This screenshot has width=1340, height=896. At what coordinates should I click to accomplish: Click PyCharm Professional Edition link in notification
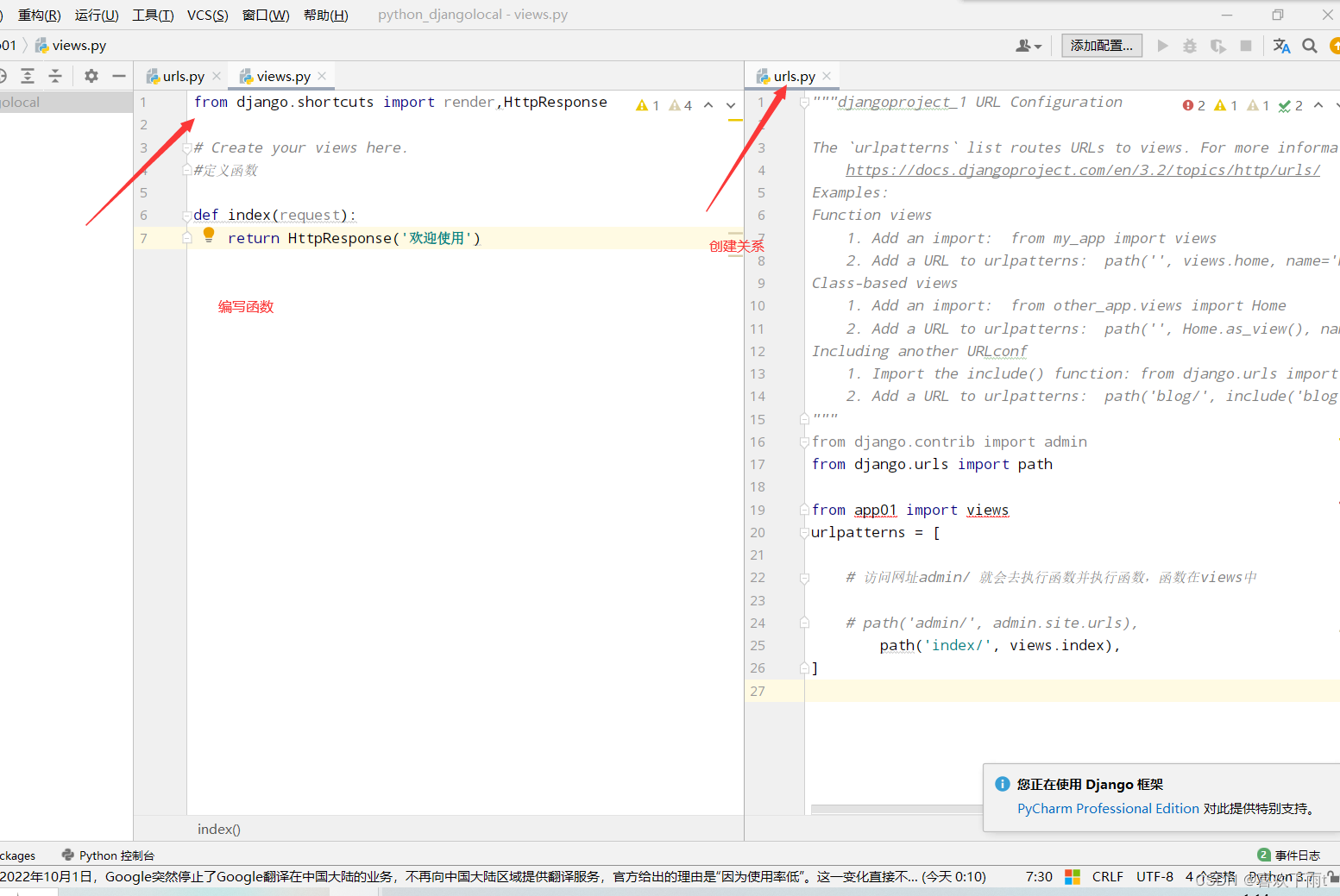pos(1108,808)
